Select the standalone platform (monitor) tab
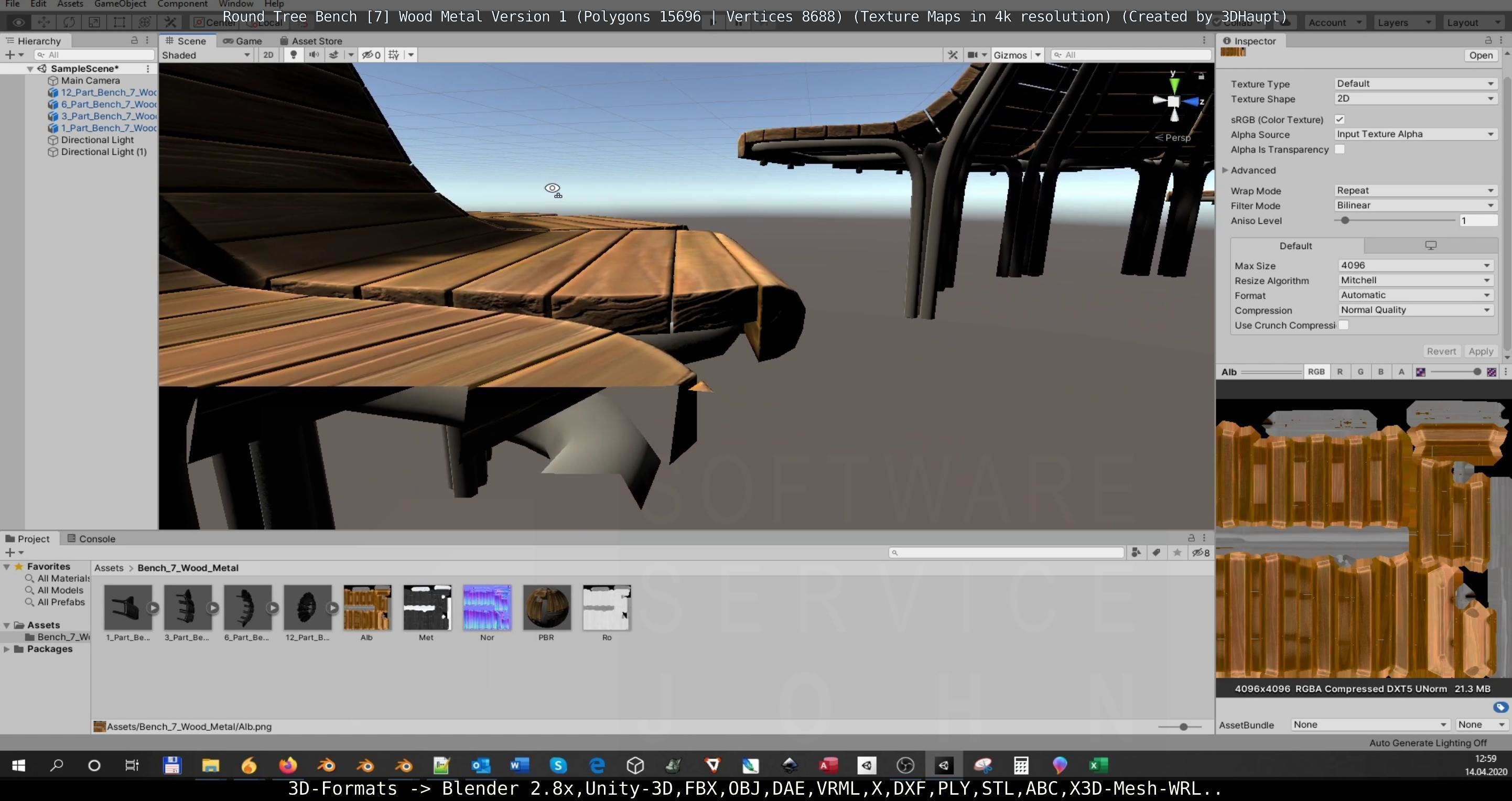This screenshot has height=801, width=1512. pos(1430,245)
